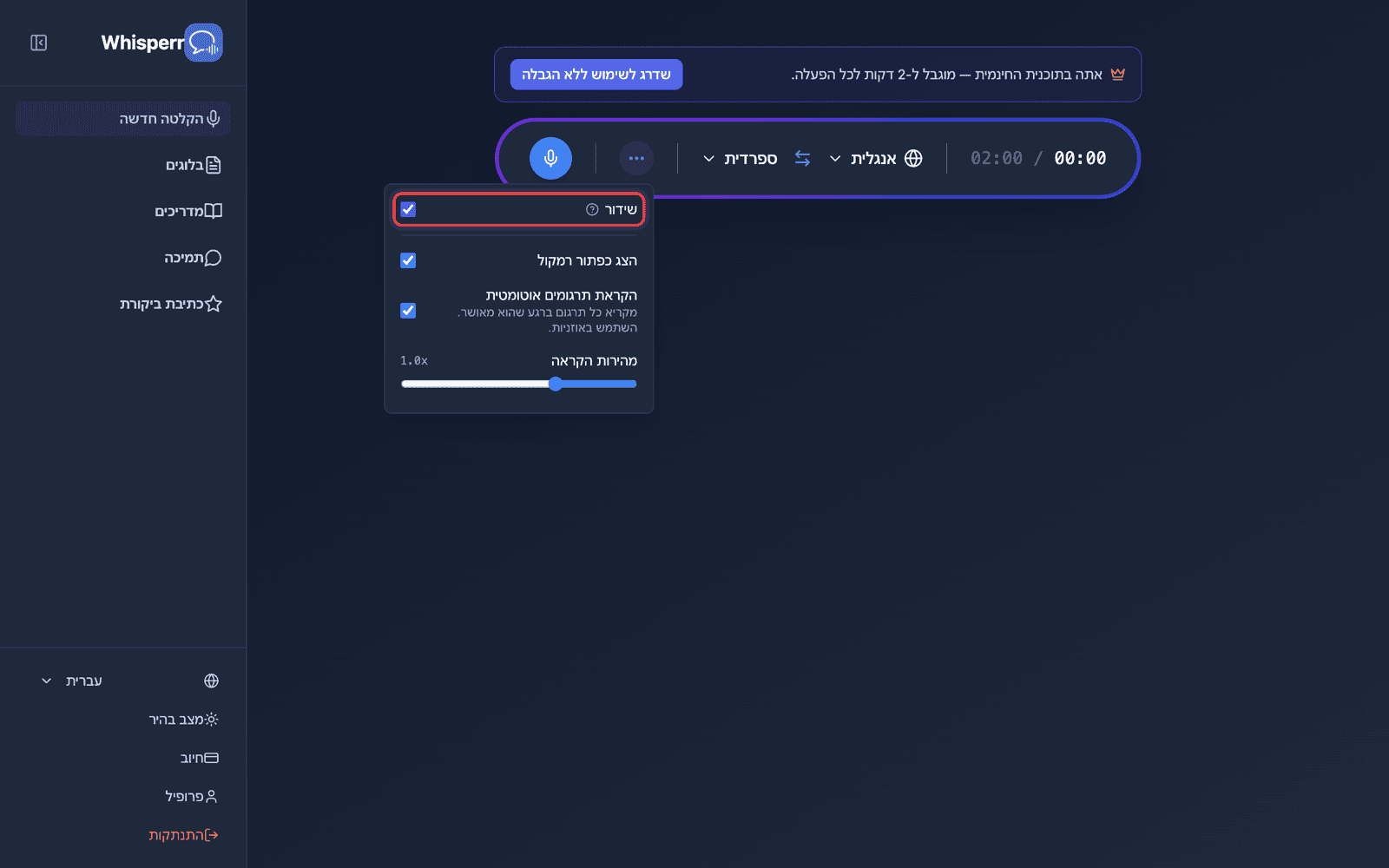Screen dimensions: 1389x868
Task: Select תמיכה in the sidebar
Action: tap(123, 258)
